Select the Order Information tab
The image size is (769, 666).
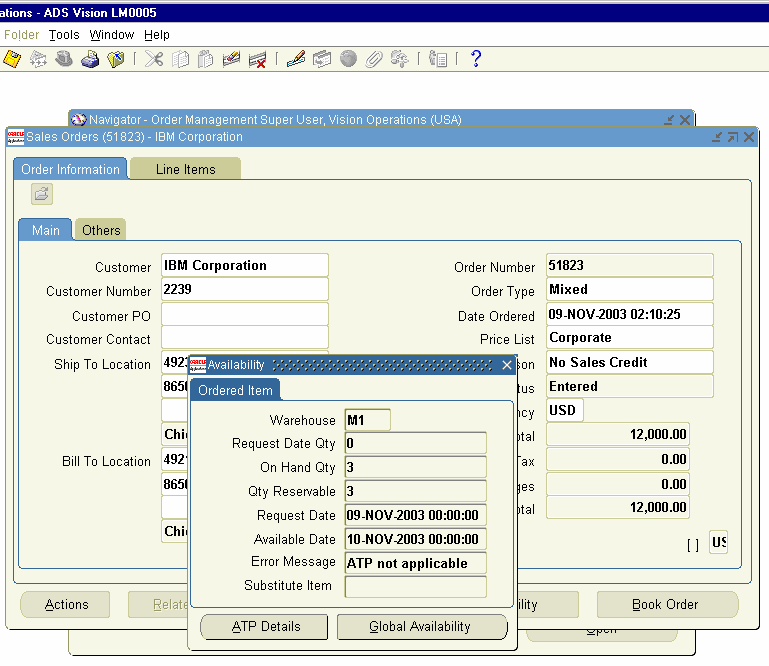(70, 169)
